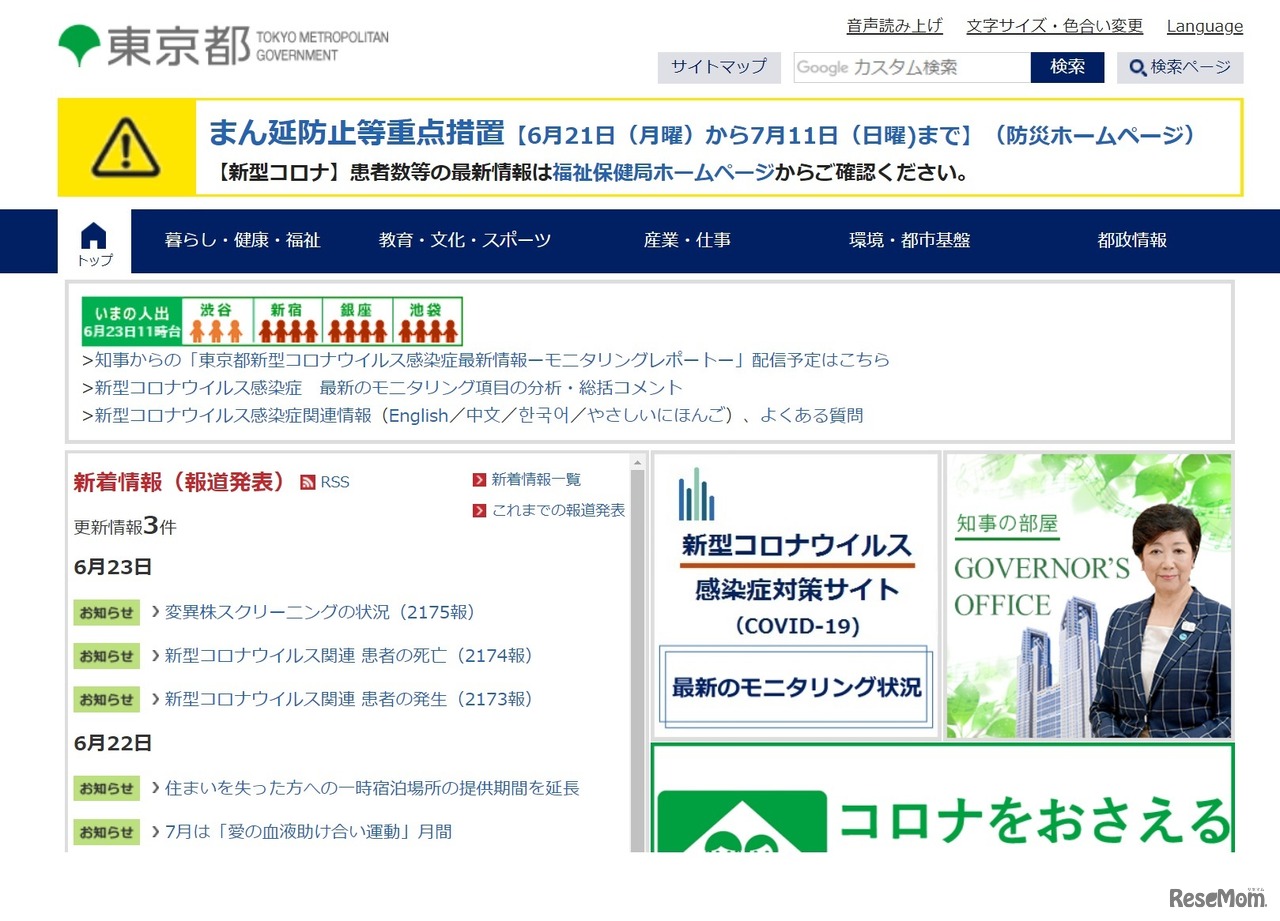The image size is (1280, 921).
Task: Click the お知らせ badge next to 変異株スクリーニングの状況
Action: pyautogui.click(x=106, y=613)
